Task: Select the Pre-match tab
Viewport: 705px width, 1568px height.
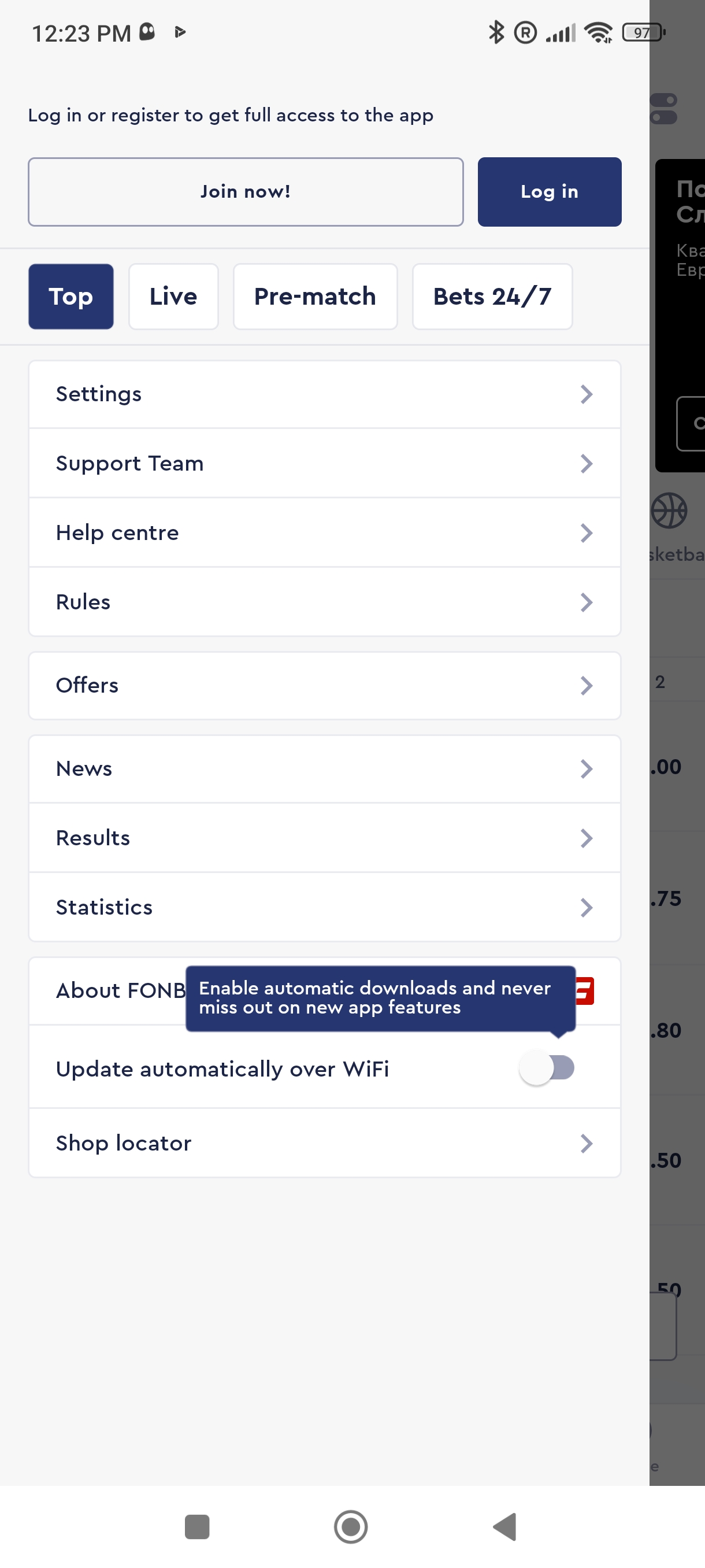Action: pos(314,297)
